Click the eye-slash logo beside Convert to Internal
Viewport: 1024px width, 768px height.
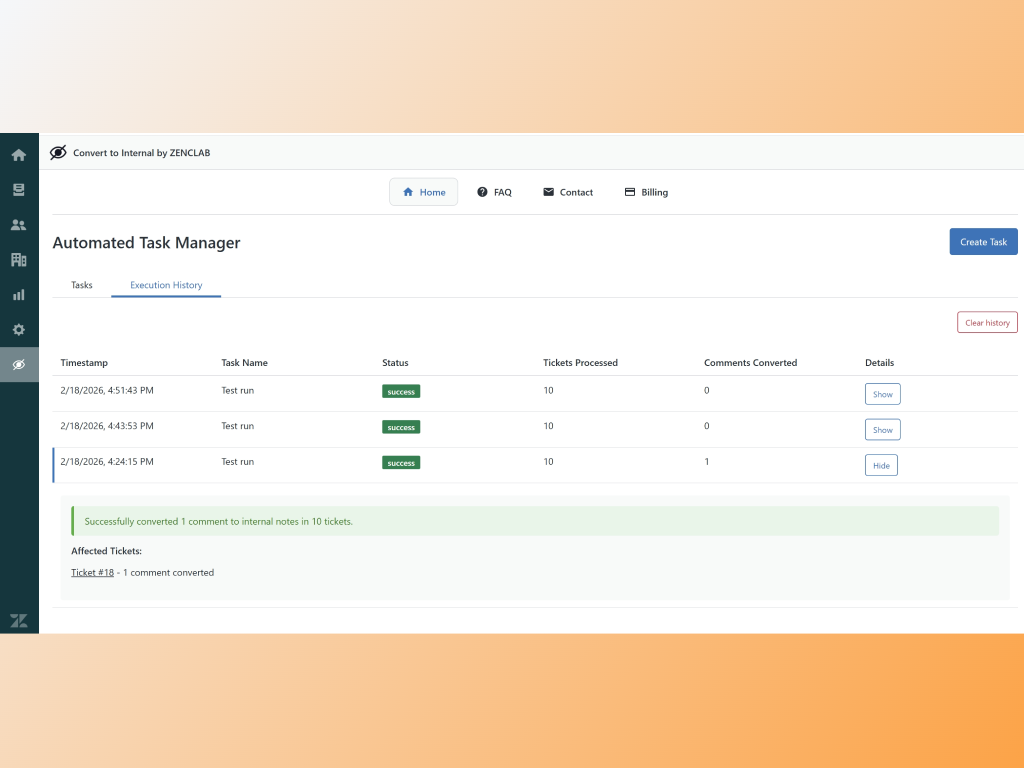coord(58,152)
